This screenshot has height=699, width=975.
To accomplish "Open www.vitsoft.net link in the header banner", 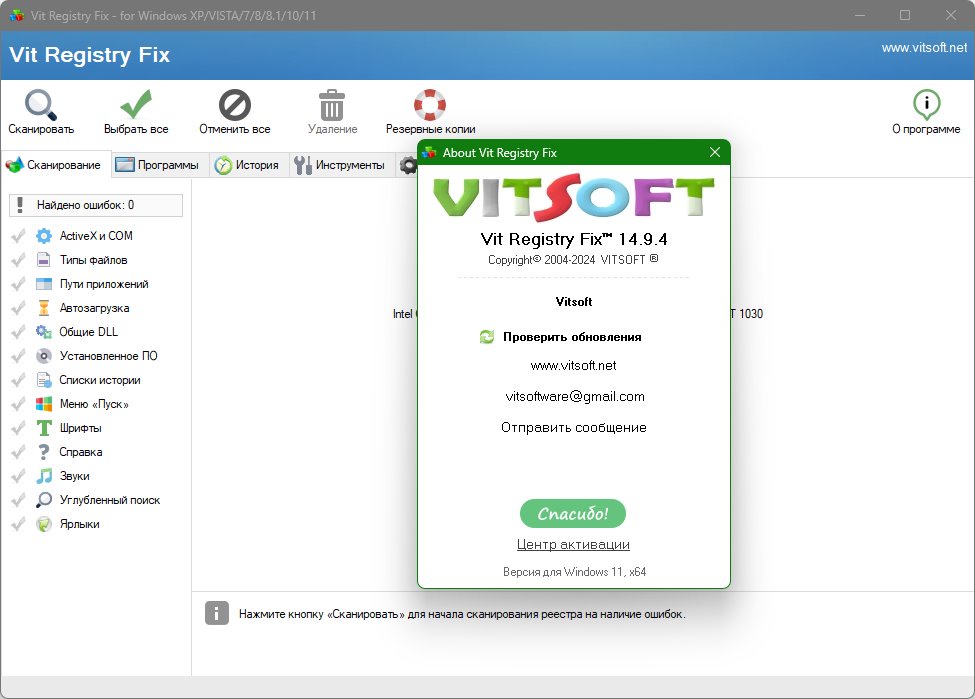I will pos(924,48).
